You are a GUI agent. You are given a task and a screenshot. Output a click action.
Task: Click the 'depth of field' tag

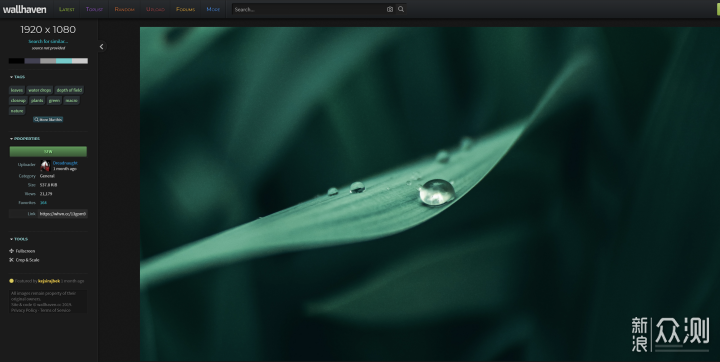69,90
